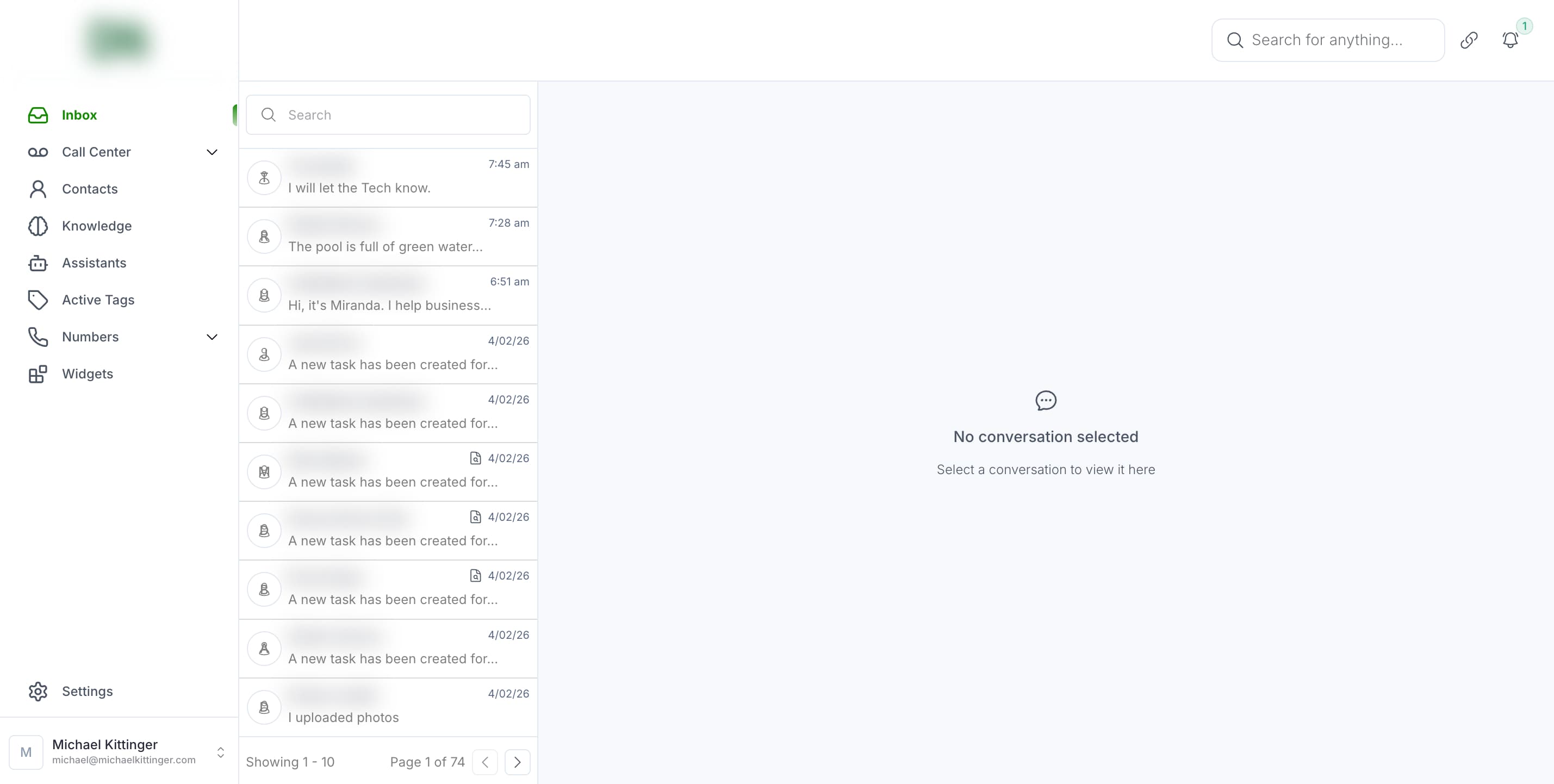The image size is (1554, 784).
Task: Expand the Call Center section
Action: tap(212, 152)
